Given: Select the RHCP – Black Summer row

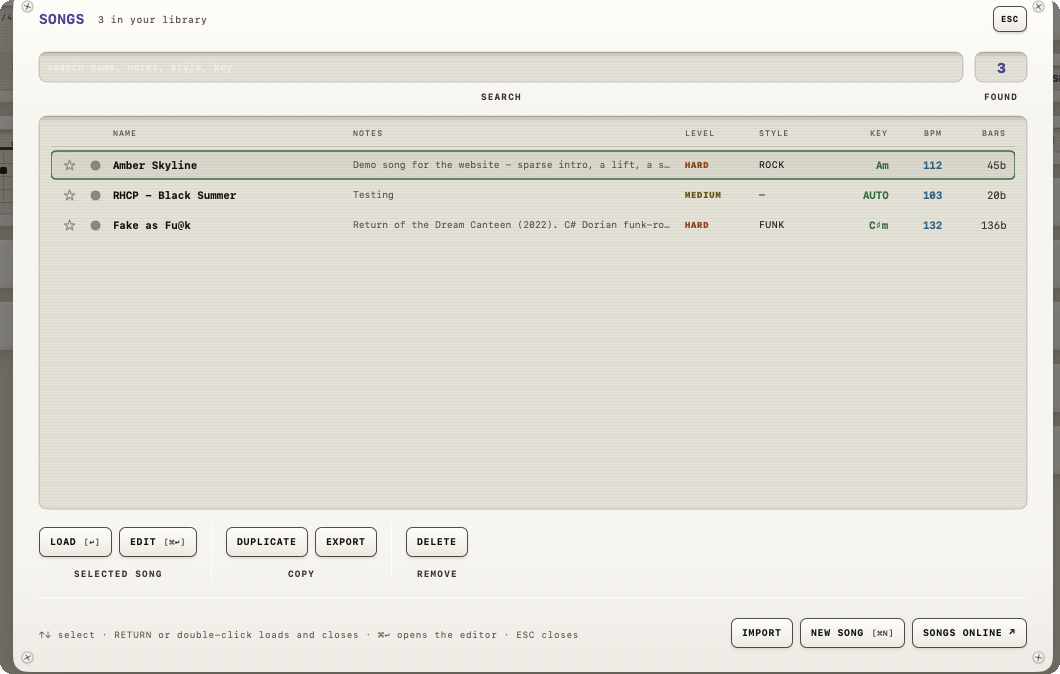Looking at the screenshot, I should pos(533,195).
